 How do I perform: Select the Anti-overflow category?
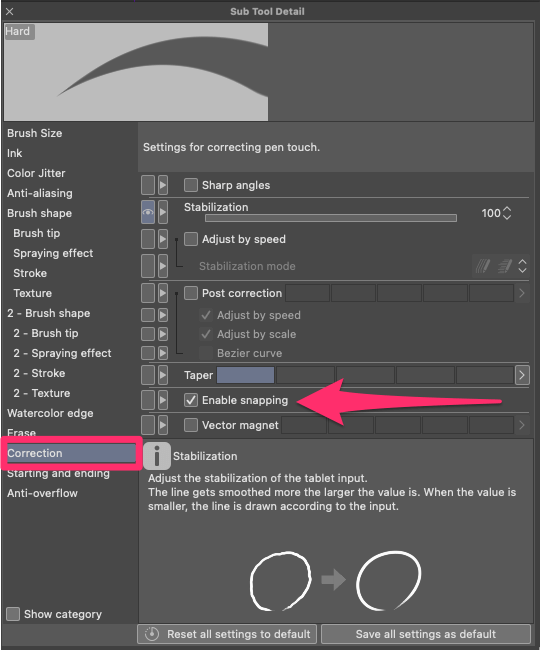tap(42, 493)
